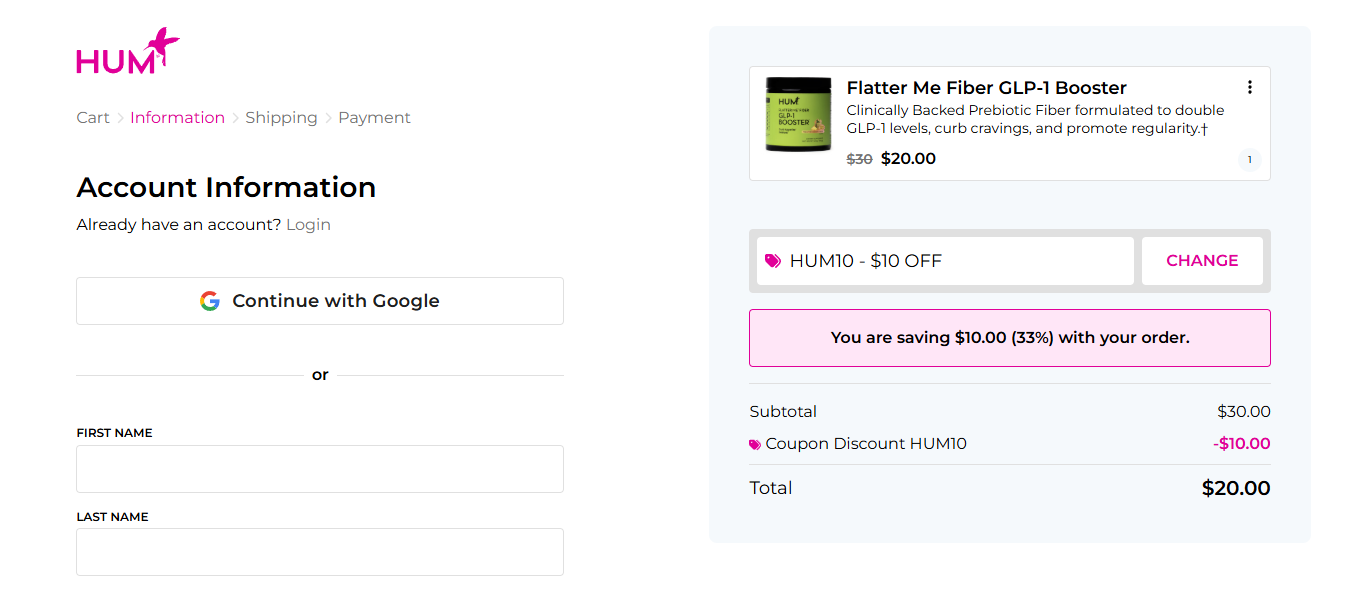Screen dimensions: 1369x592
Task: Click the Google icon in the sign-in button
Action: pyautogui.click(x=210, y=300)
